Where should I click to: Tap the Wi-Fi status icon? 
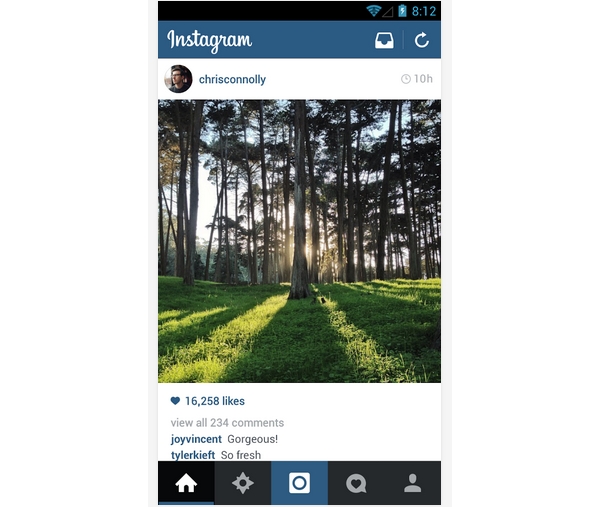click(x=373, y=11)
